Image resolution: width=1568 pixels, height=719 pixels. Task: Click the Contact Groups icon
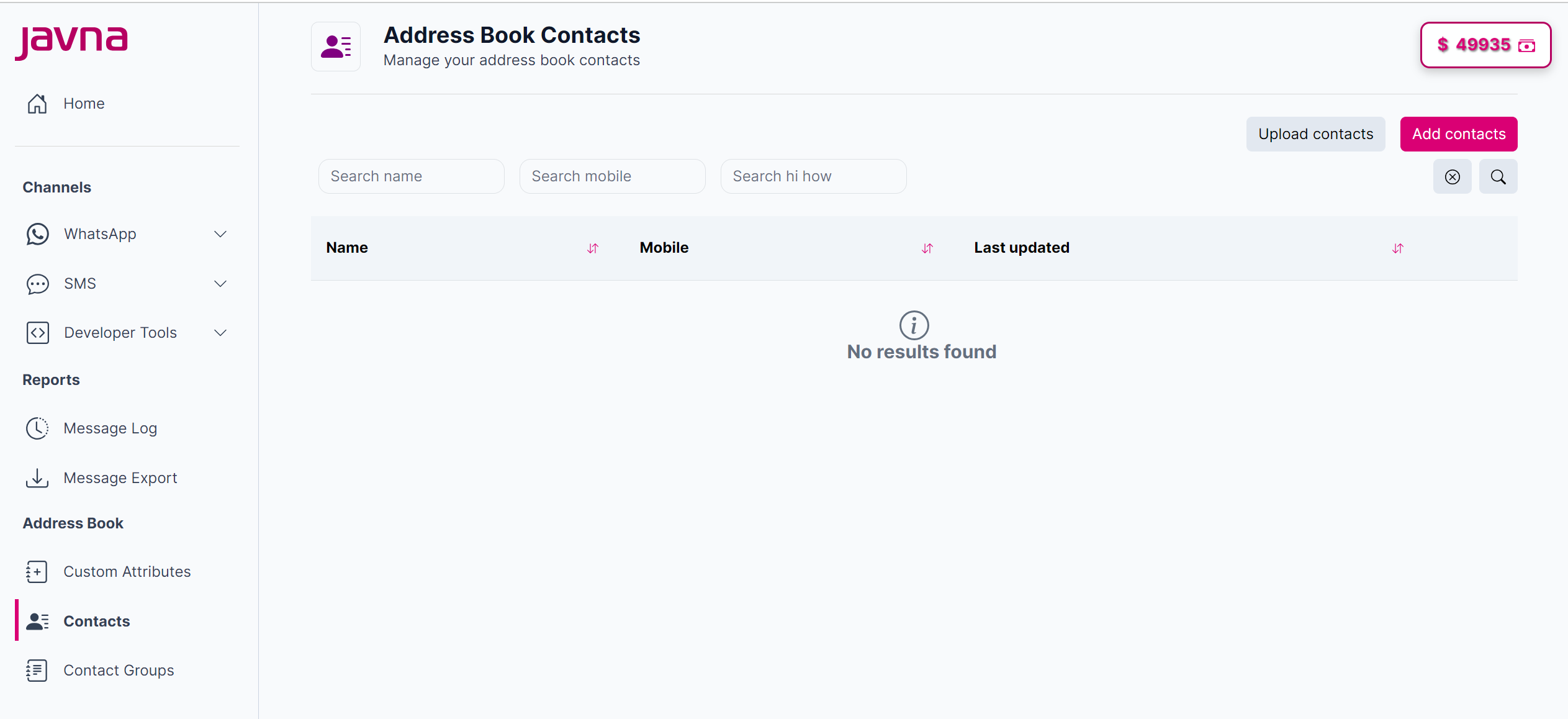[x=37, y=670]
